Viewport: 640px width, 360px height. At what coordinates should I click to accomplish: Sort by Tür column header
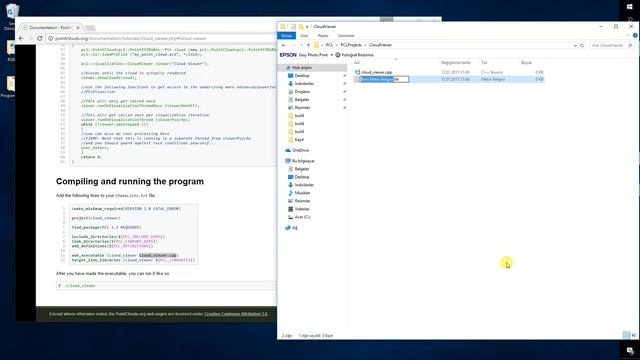484,62
